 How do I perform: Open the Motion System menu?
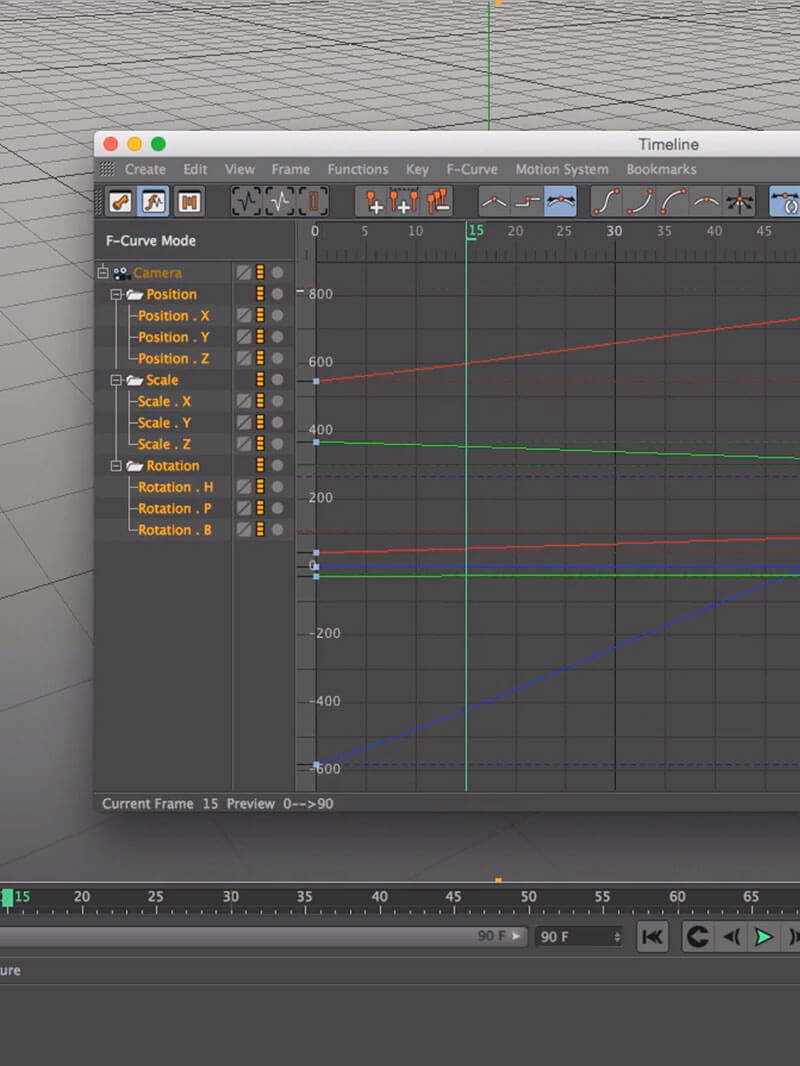click(x=562, y=169)
